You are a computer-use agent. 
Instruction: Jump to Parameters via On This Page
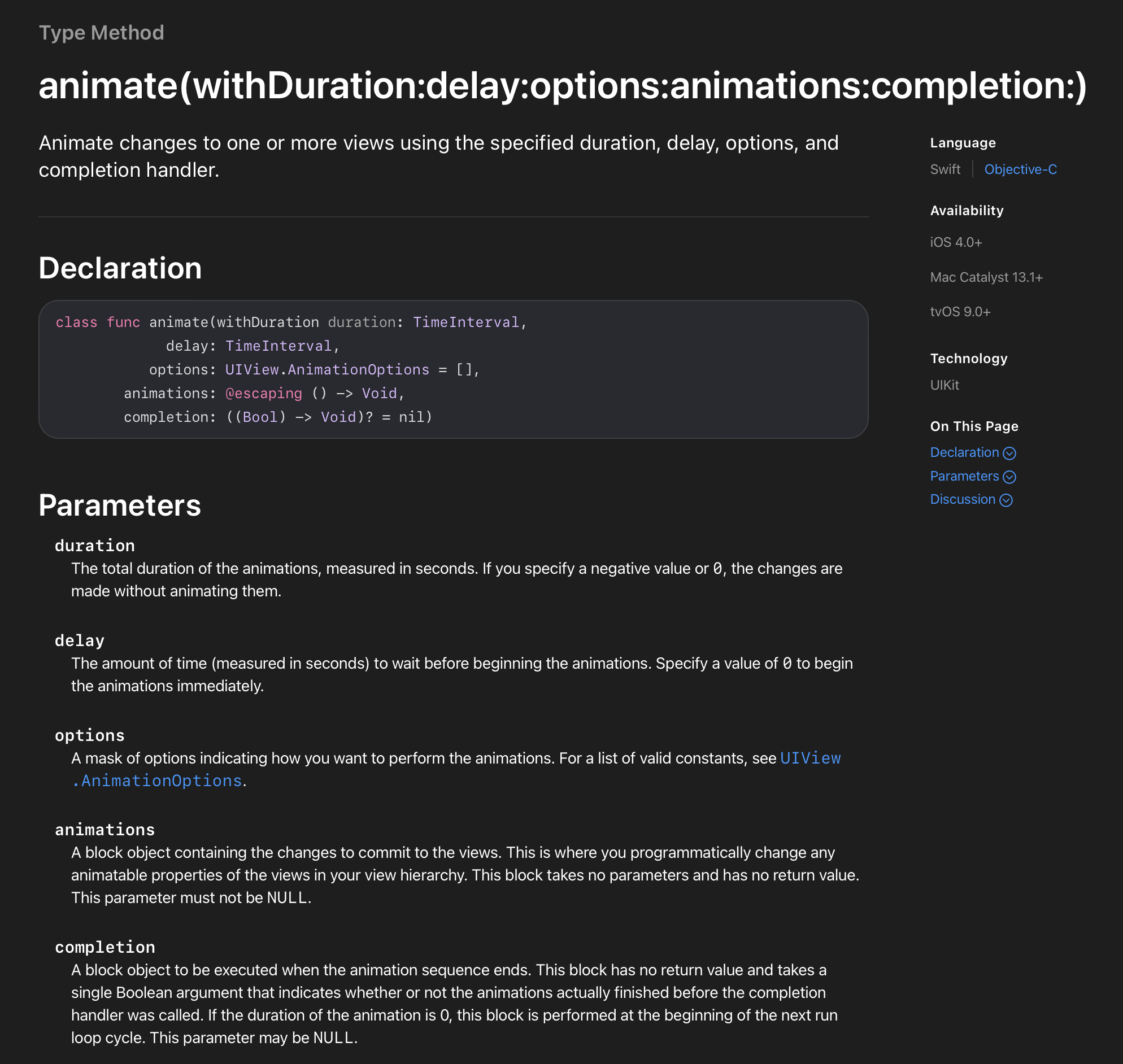(x=964, y=477)
